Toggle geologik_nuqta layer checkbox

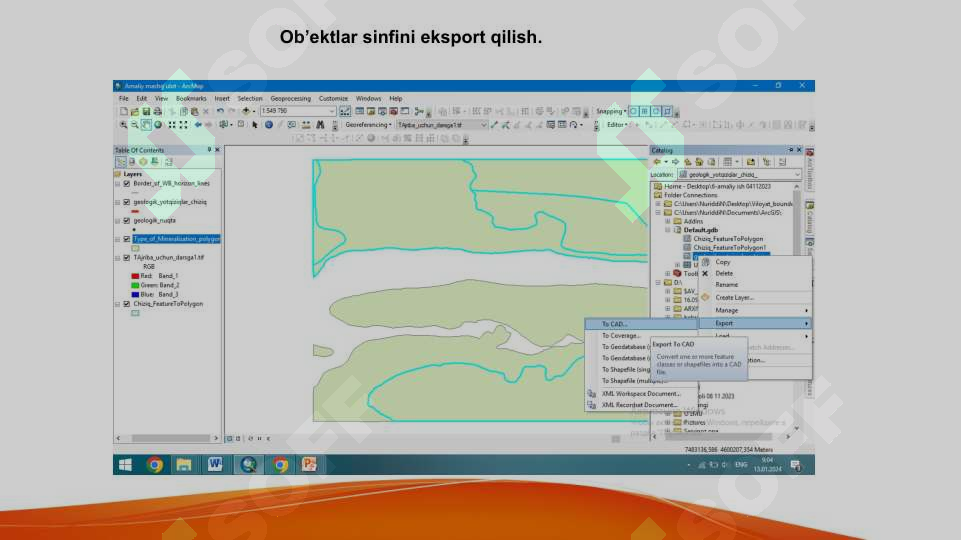coord(127,221)
